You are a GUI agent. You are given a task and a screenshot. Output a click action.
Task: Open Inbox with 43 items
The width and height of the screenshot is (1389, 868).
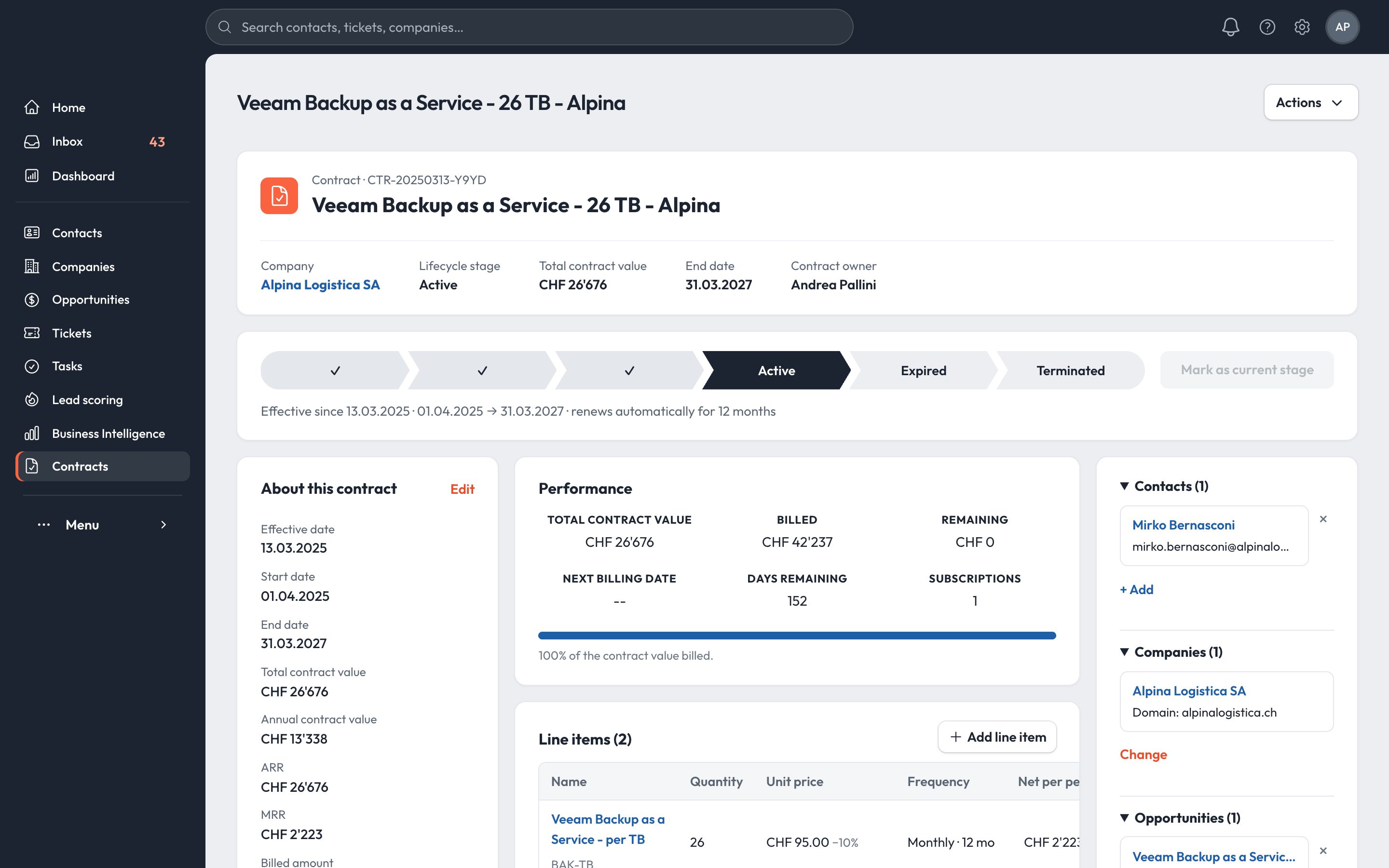pyautogui.click(x=103, y=141)
